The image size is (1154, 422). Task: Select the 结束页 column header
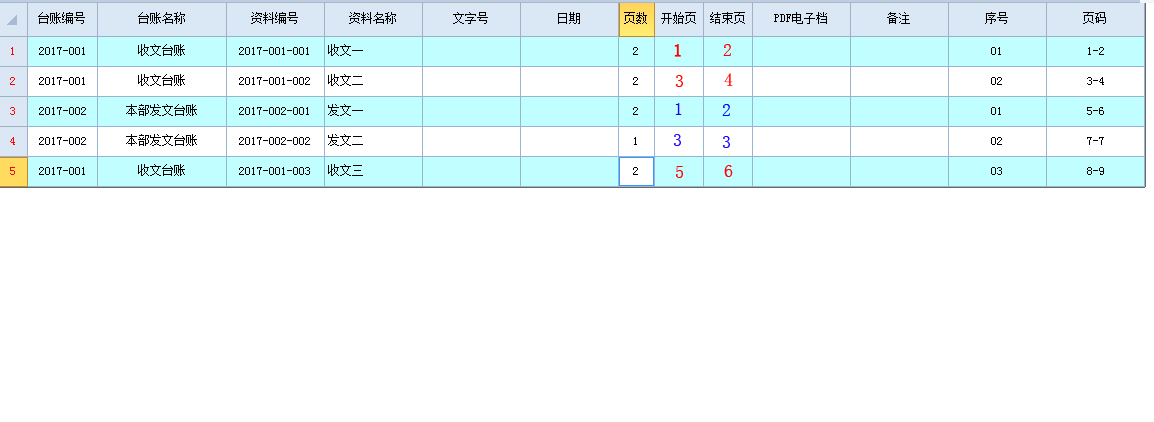click(728, 19)
